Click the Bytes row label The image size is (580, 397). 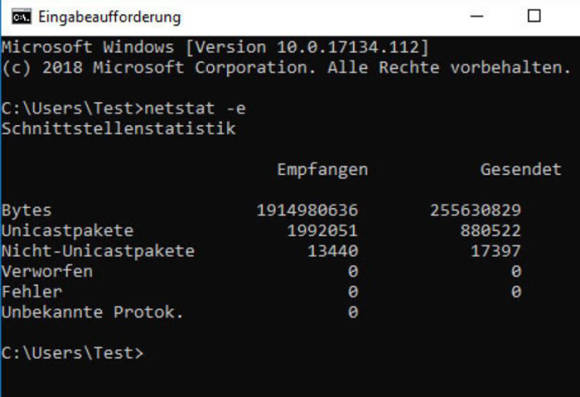pos(27,211)
